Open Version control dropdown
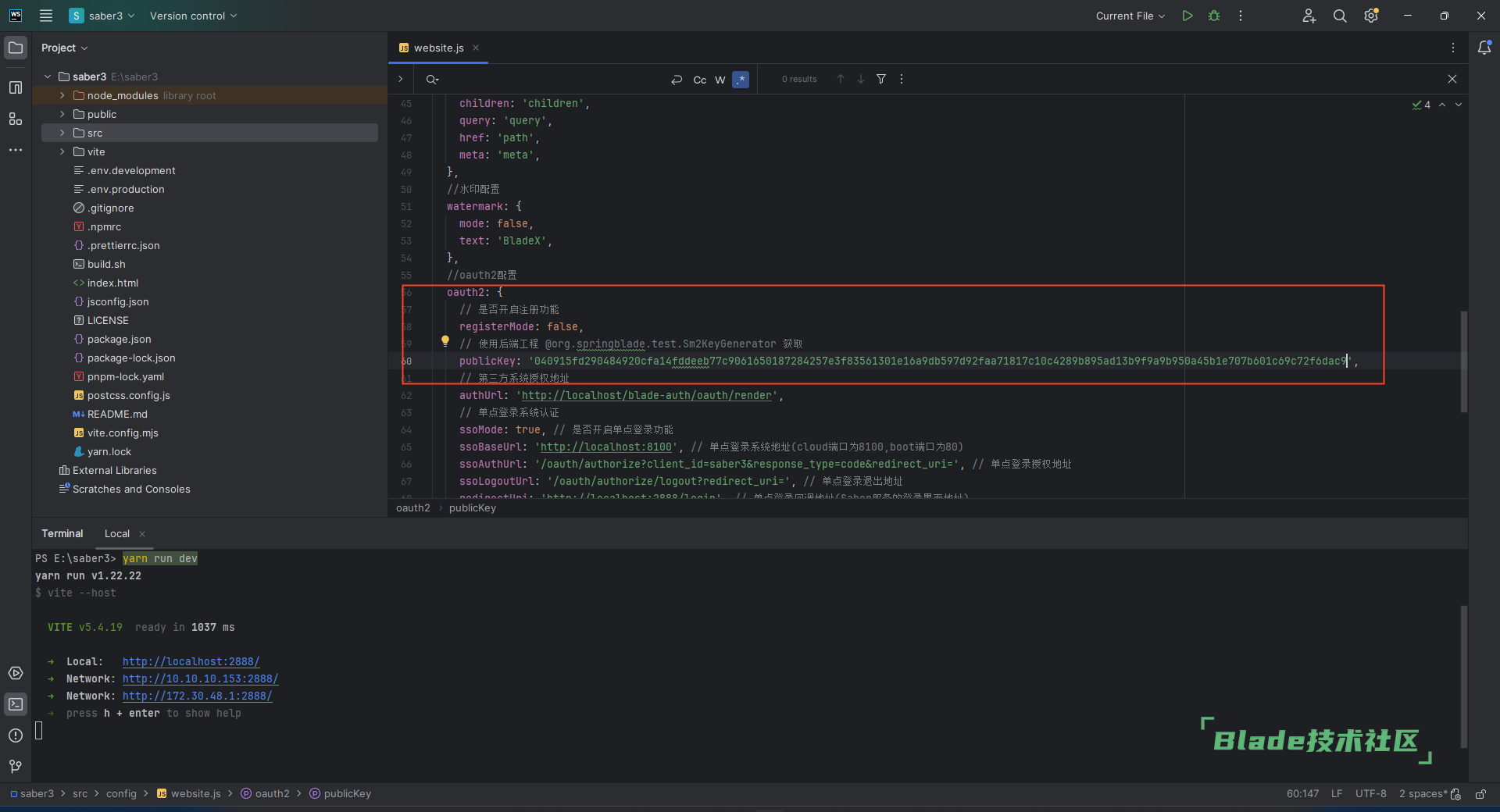The image size is (1500, 812). pyautogui.click(x=194, y=16)
